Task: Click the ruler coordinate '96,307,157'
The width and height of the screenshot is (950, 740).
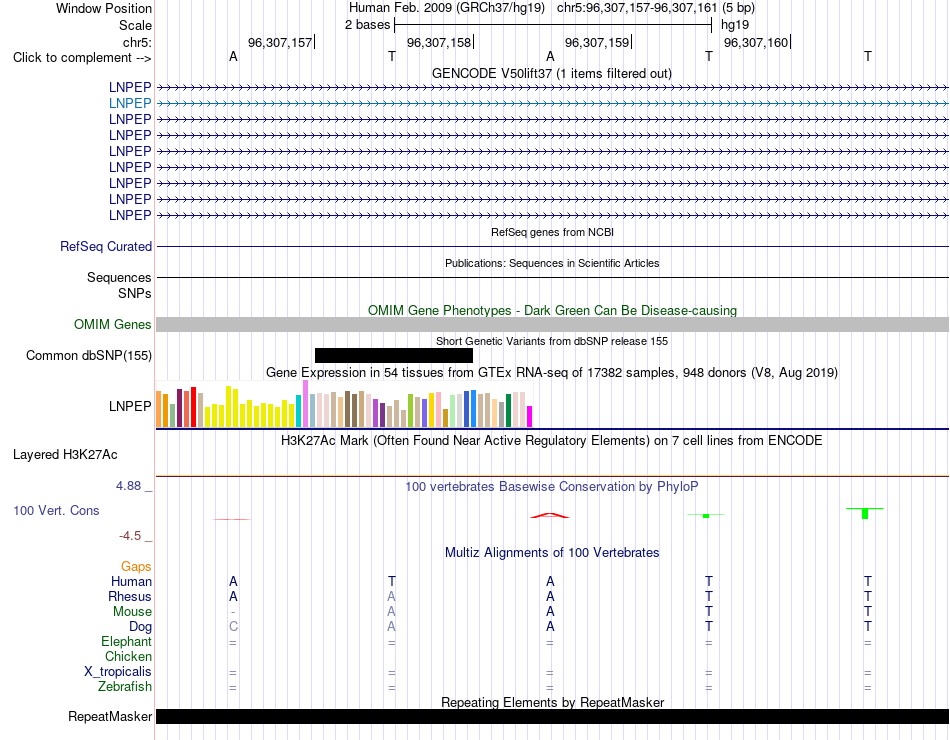Action: tap(280, 42)
